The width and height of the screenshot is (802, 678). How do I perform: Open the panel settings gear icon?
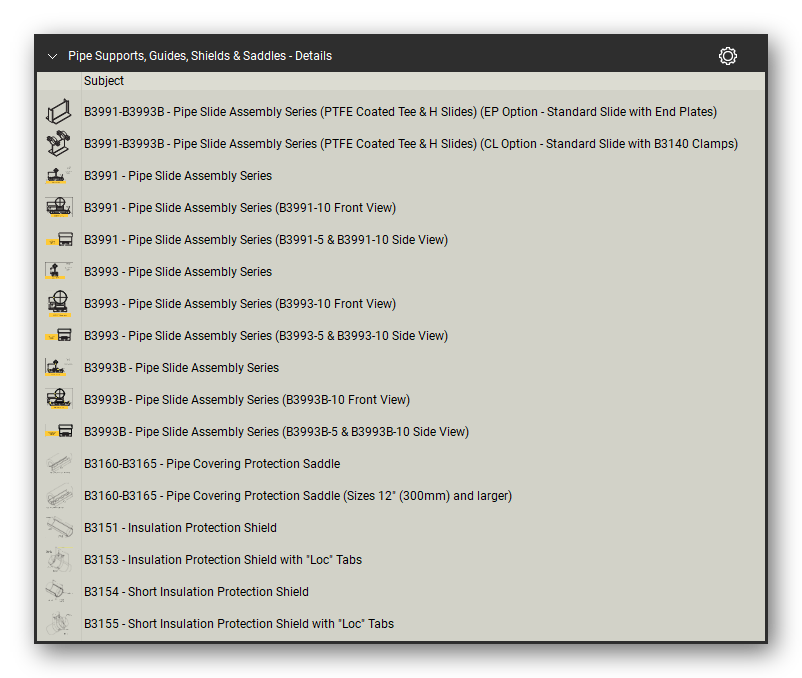point(727,56)
